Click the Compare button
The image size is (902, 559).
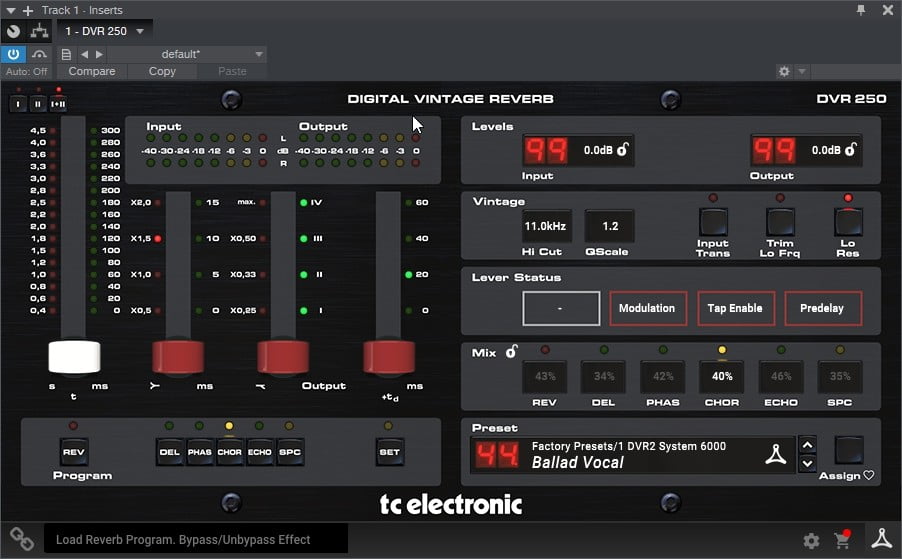pyautogui.click(x=91, y=71)
